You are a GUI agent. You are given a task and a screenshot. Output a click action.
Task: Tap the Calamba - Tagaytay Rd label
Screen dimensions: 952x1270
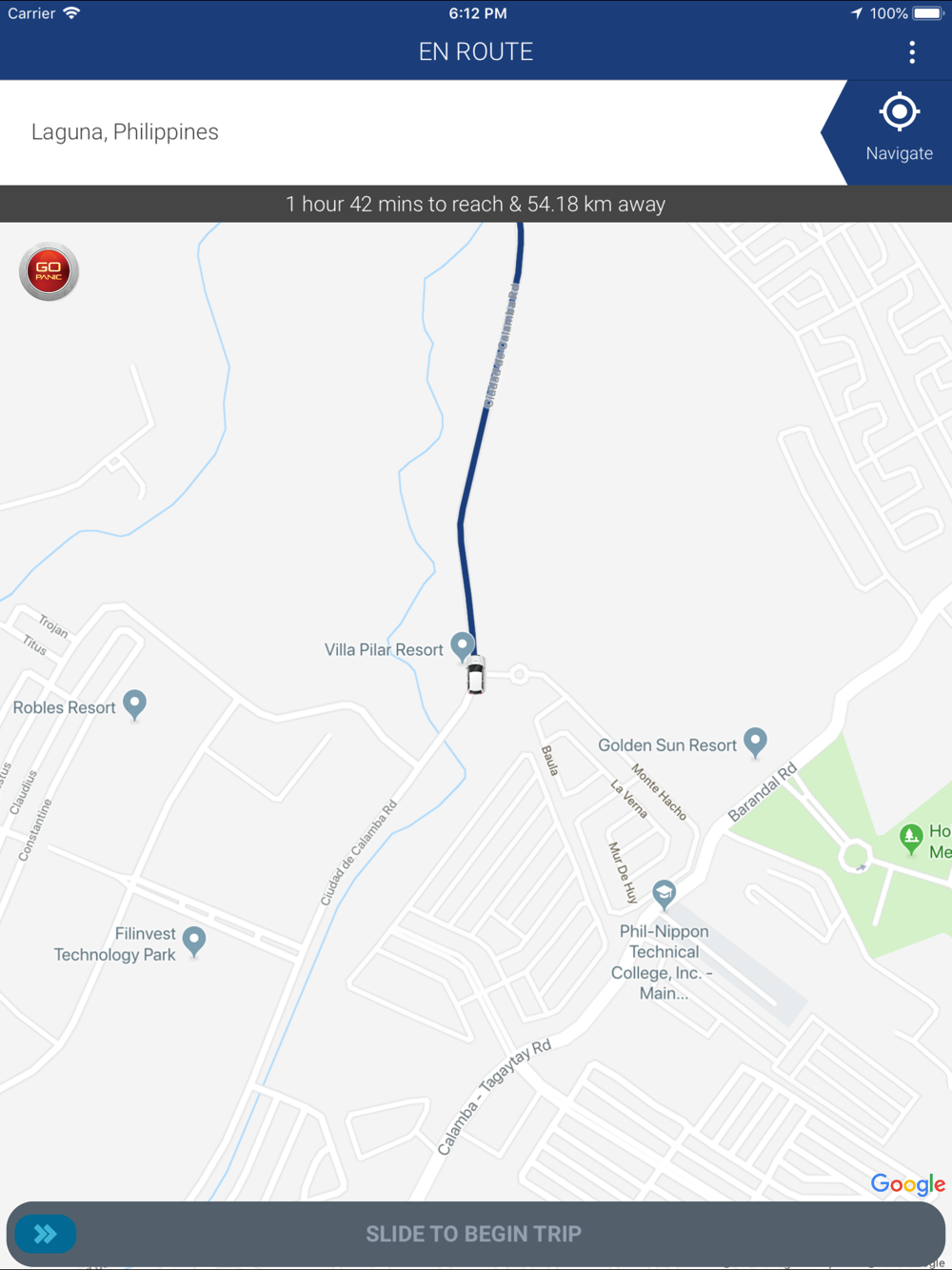(494, 1098)
